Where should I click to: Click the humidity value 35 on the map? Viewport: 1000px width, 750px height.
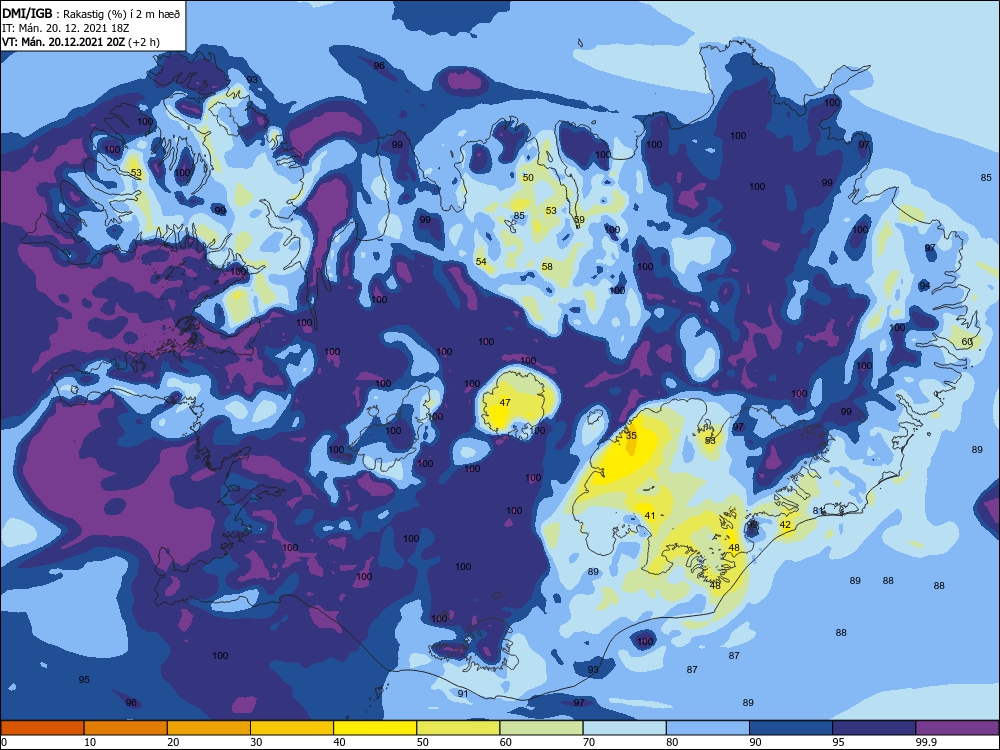click(631, 436)
